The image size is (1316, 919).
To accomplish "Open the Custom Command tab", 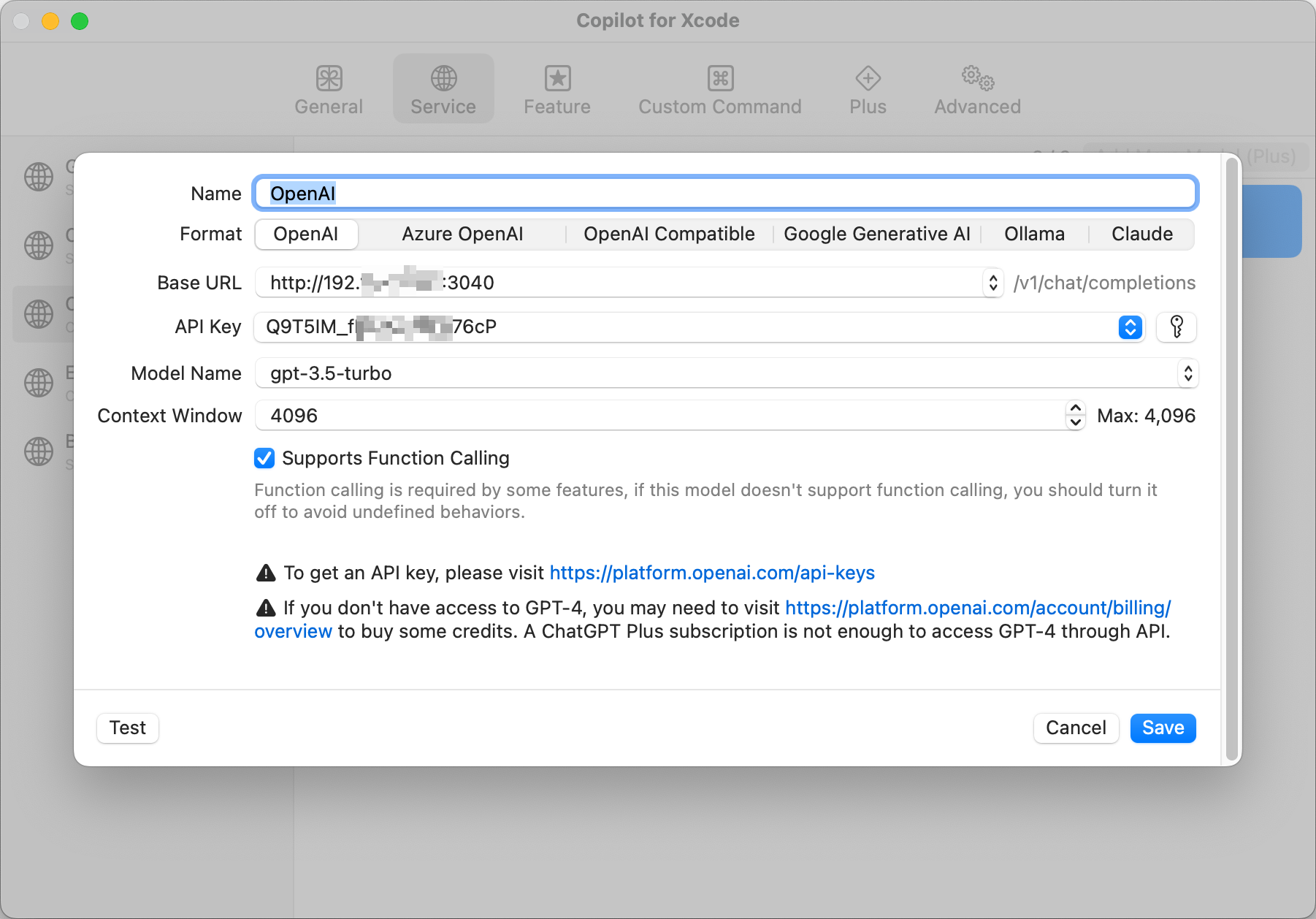I will click(720, 90).
